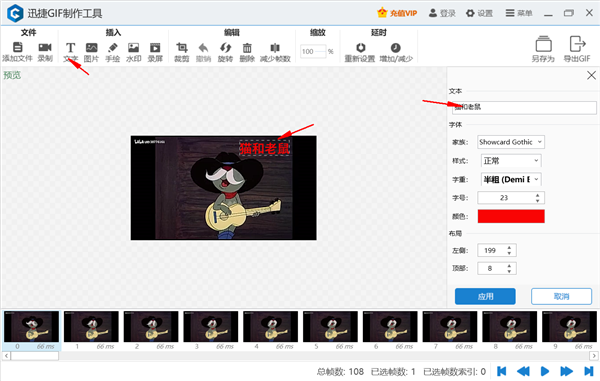Decrease the 顶部 top offset value
600x381 pixels.
tap(509, 271)
